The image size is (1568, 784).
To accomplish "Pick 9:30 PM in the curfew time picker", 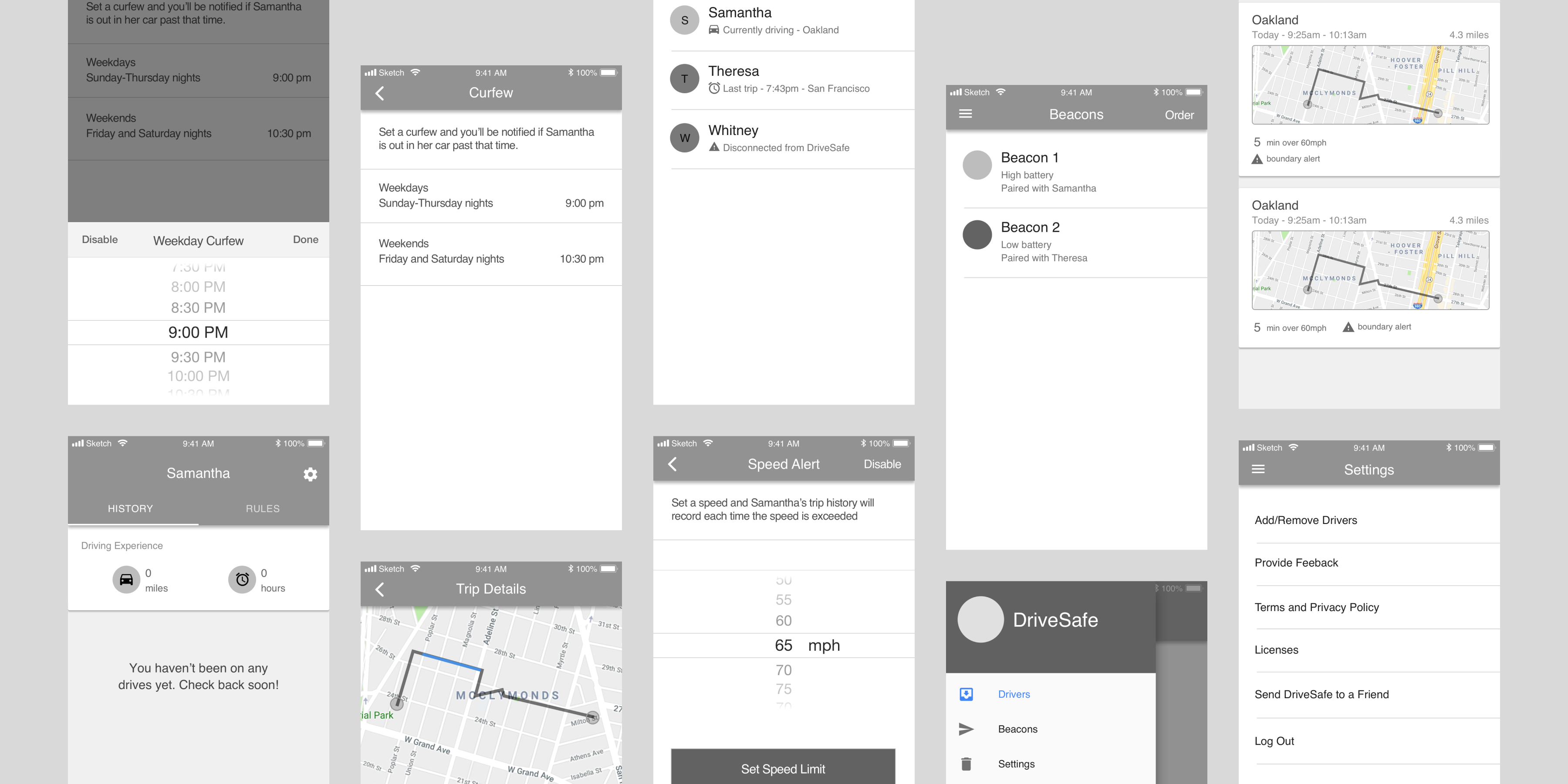I will click(199, 357).
